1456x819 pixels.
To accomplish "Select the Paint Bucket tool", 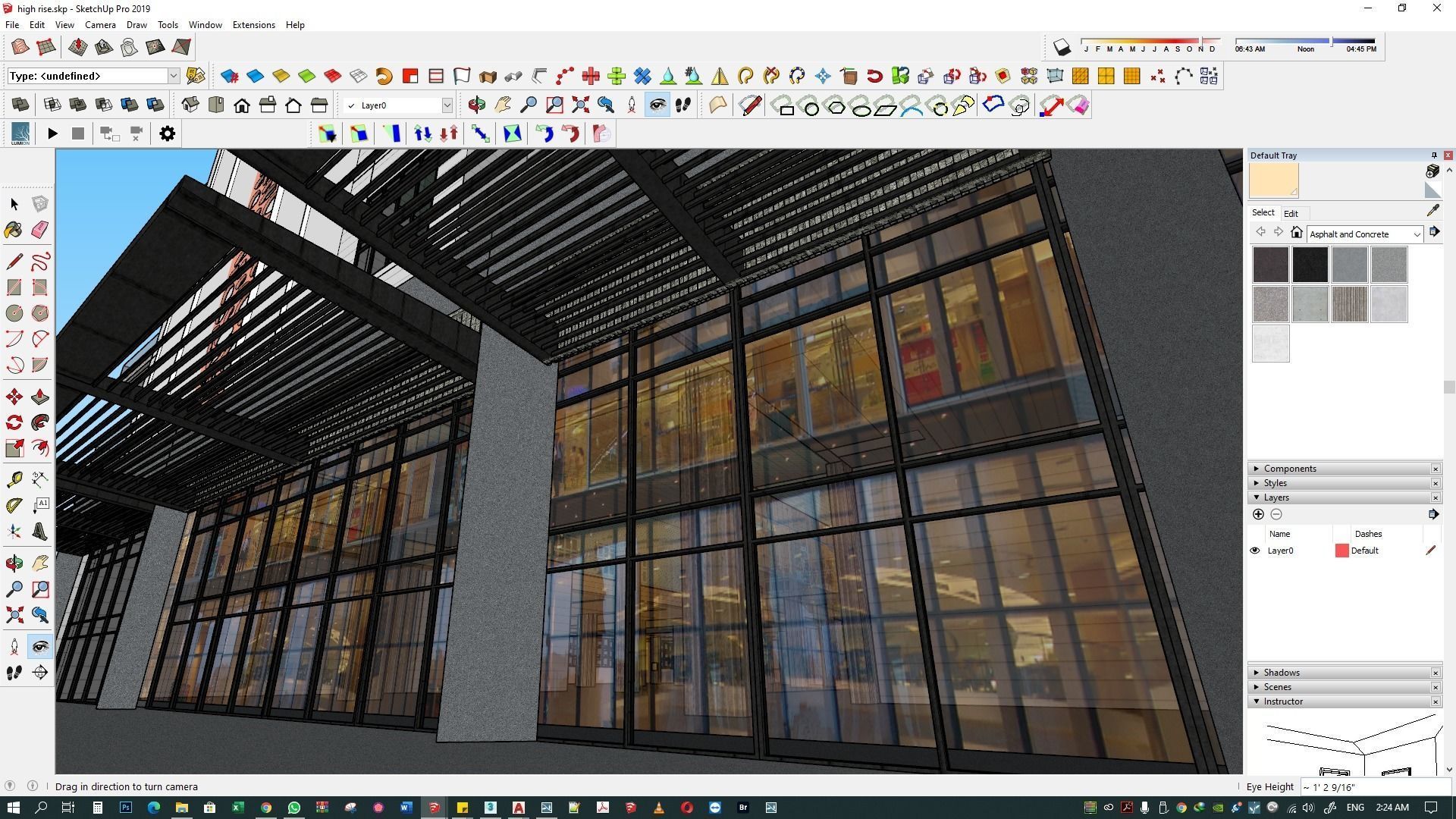I will tap(14, 230).
